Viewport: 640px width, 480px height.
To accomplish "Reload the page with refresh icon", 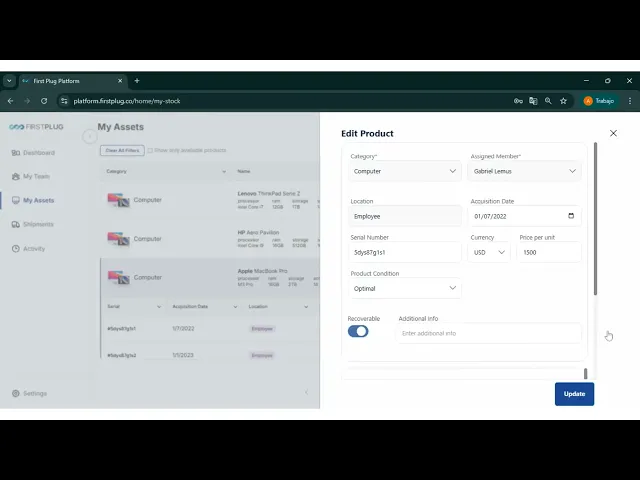I will pos(44,101).
